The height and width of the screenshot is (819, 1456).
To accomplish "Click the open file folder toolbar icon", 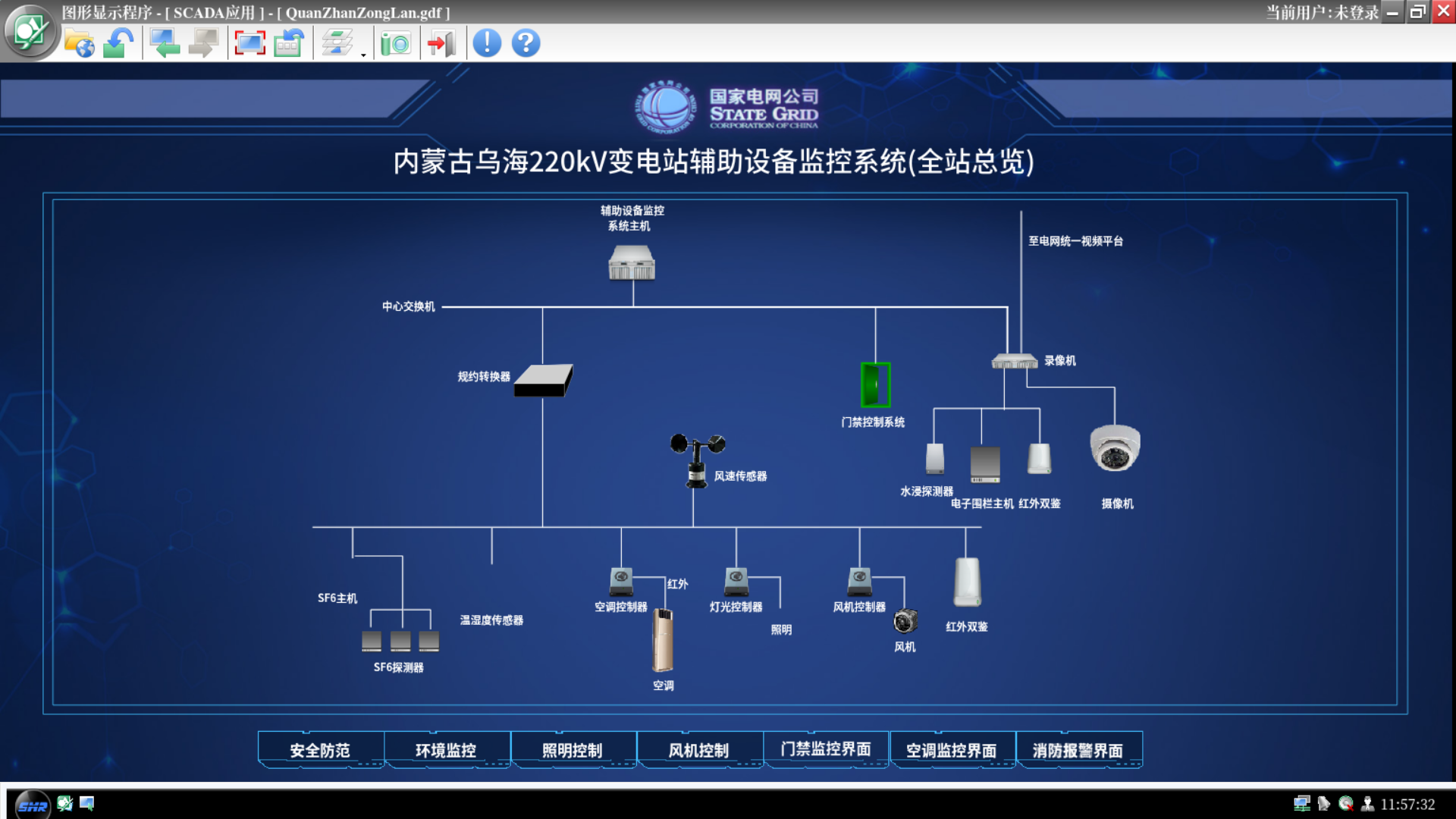I will pyautogui.click(x=79, y=43).
